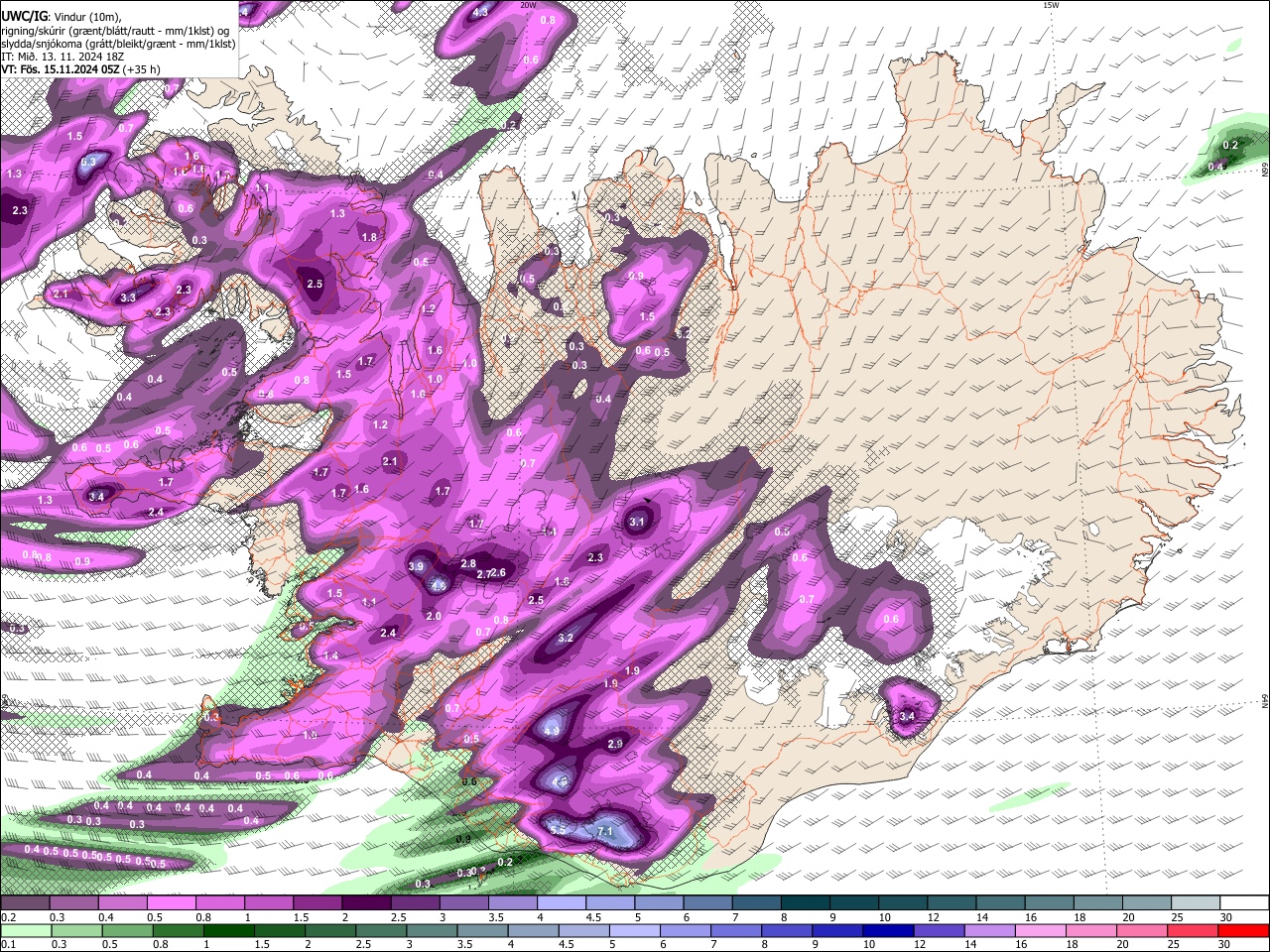The width and height of the screenshot is (1270, 952).
Task: Click the 3.9 precipitation value on the map
Action: coord(417,566)
